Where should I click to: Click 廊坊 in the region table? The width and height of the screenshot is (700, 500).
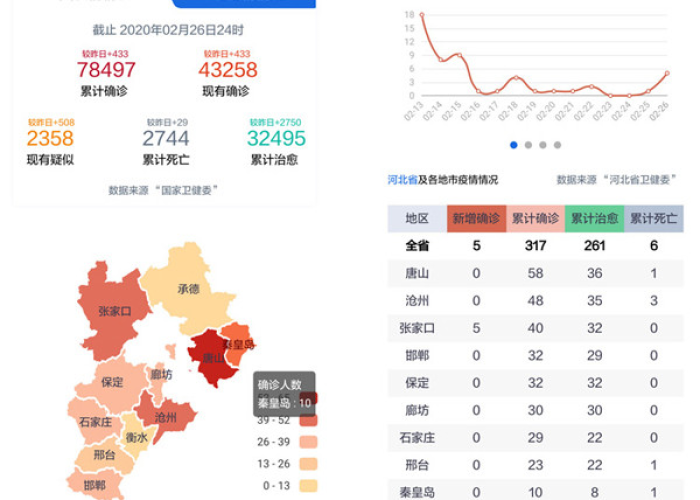click(417, 410)
